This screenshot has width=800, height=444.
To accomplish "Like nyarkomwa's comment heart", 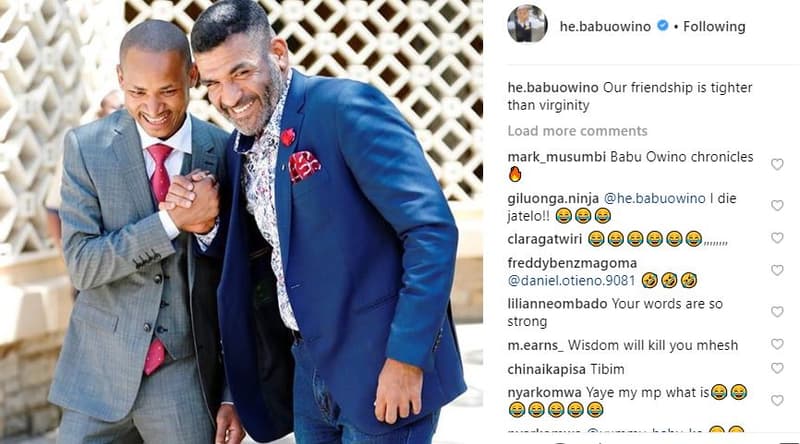I will pyautogui.click(x=777, y=401).
